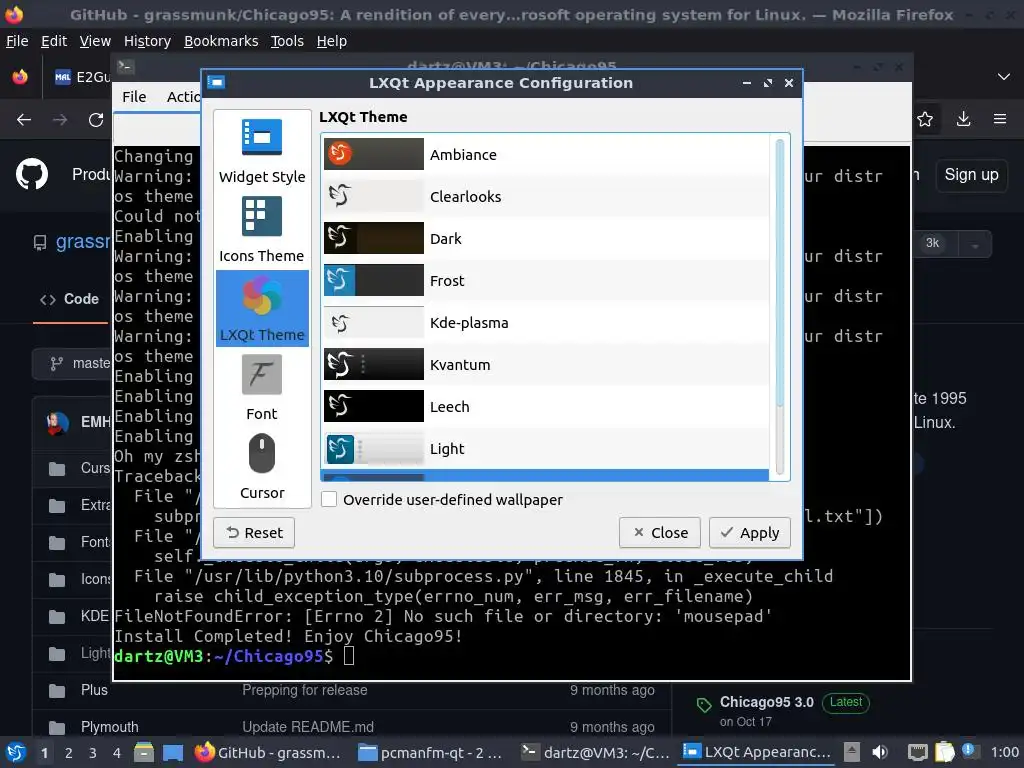
Task: Reload the Firefox page
Action: pos(96,120)
